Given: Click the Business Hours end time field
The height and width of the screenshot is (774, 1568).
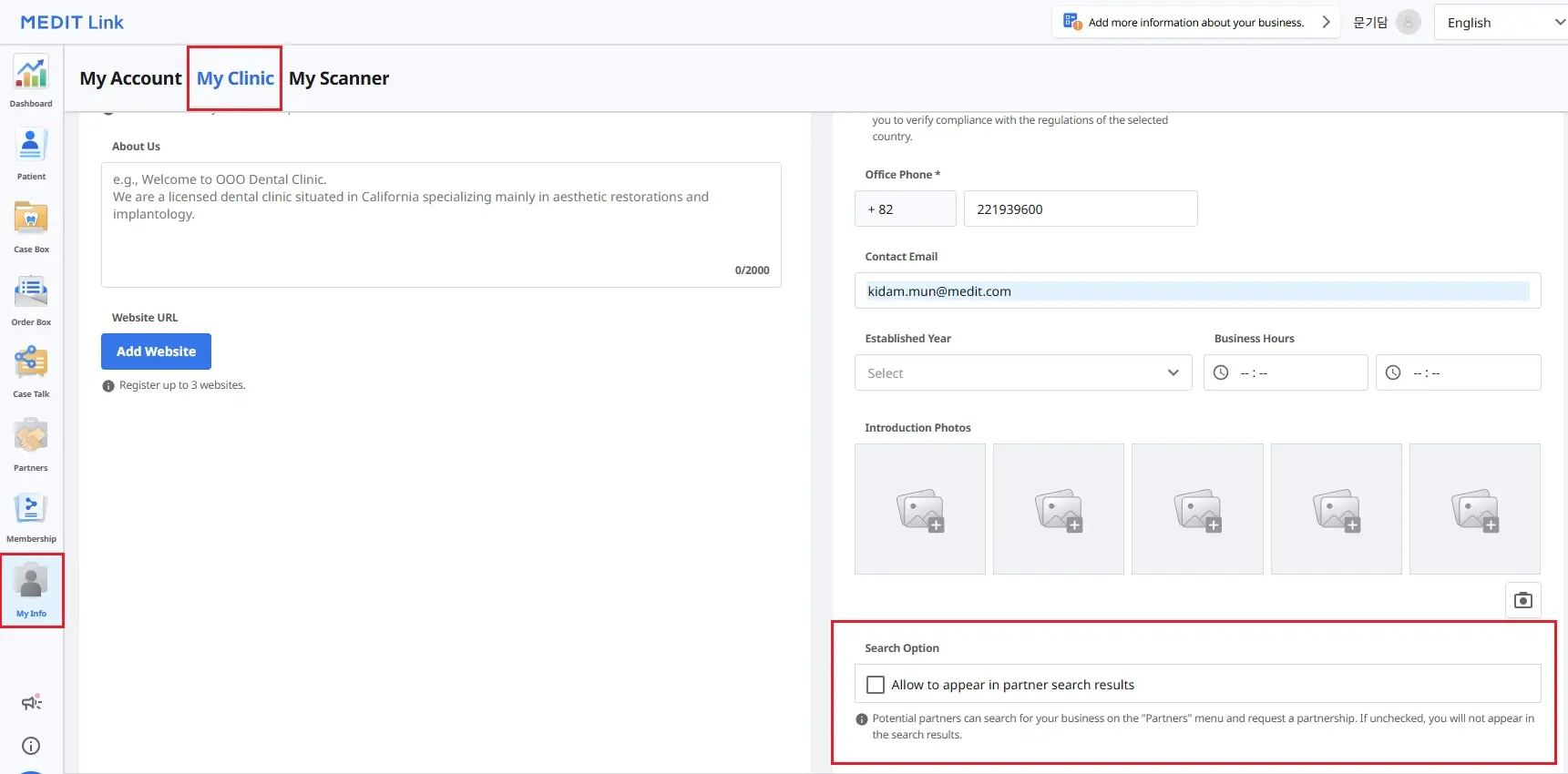Looking at the screenshot, I should 1459,372.
